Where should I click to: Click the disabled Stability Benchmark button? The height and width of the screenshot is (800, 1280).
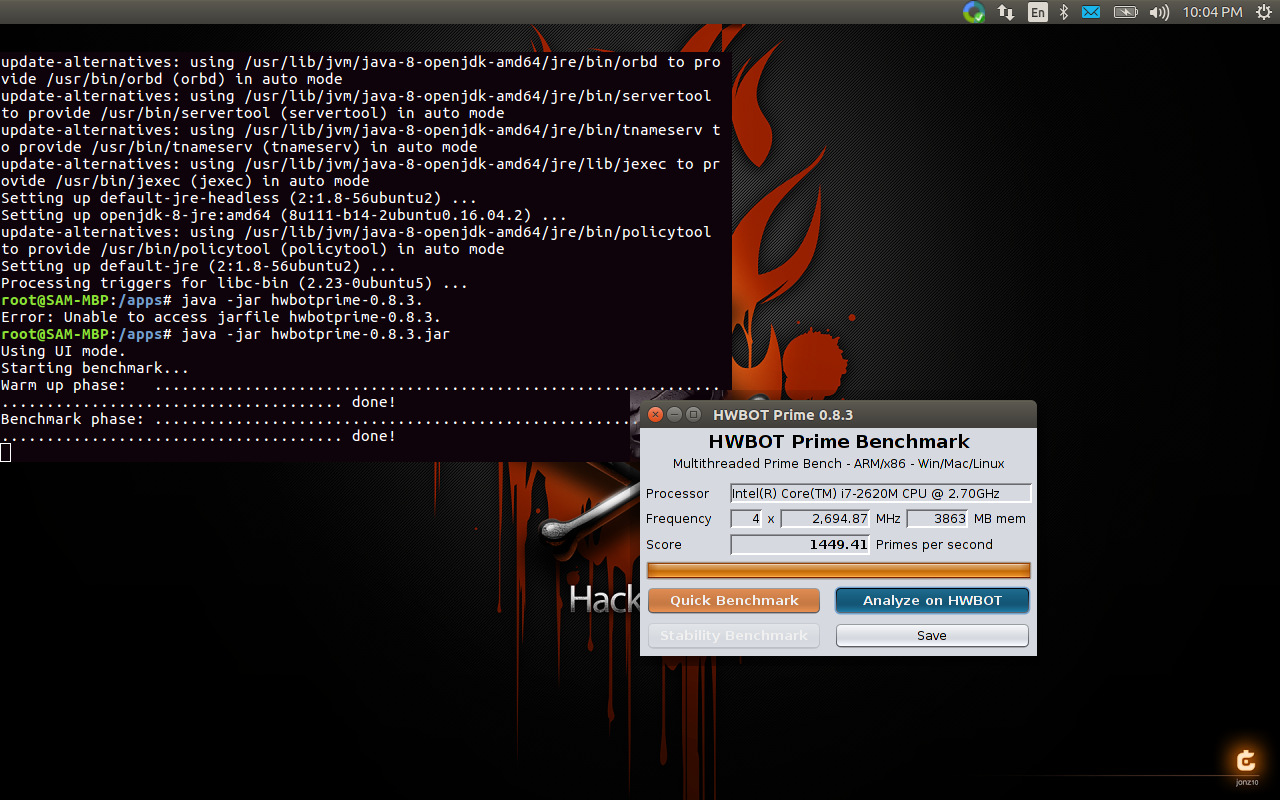(x=734, y=635)
